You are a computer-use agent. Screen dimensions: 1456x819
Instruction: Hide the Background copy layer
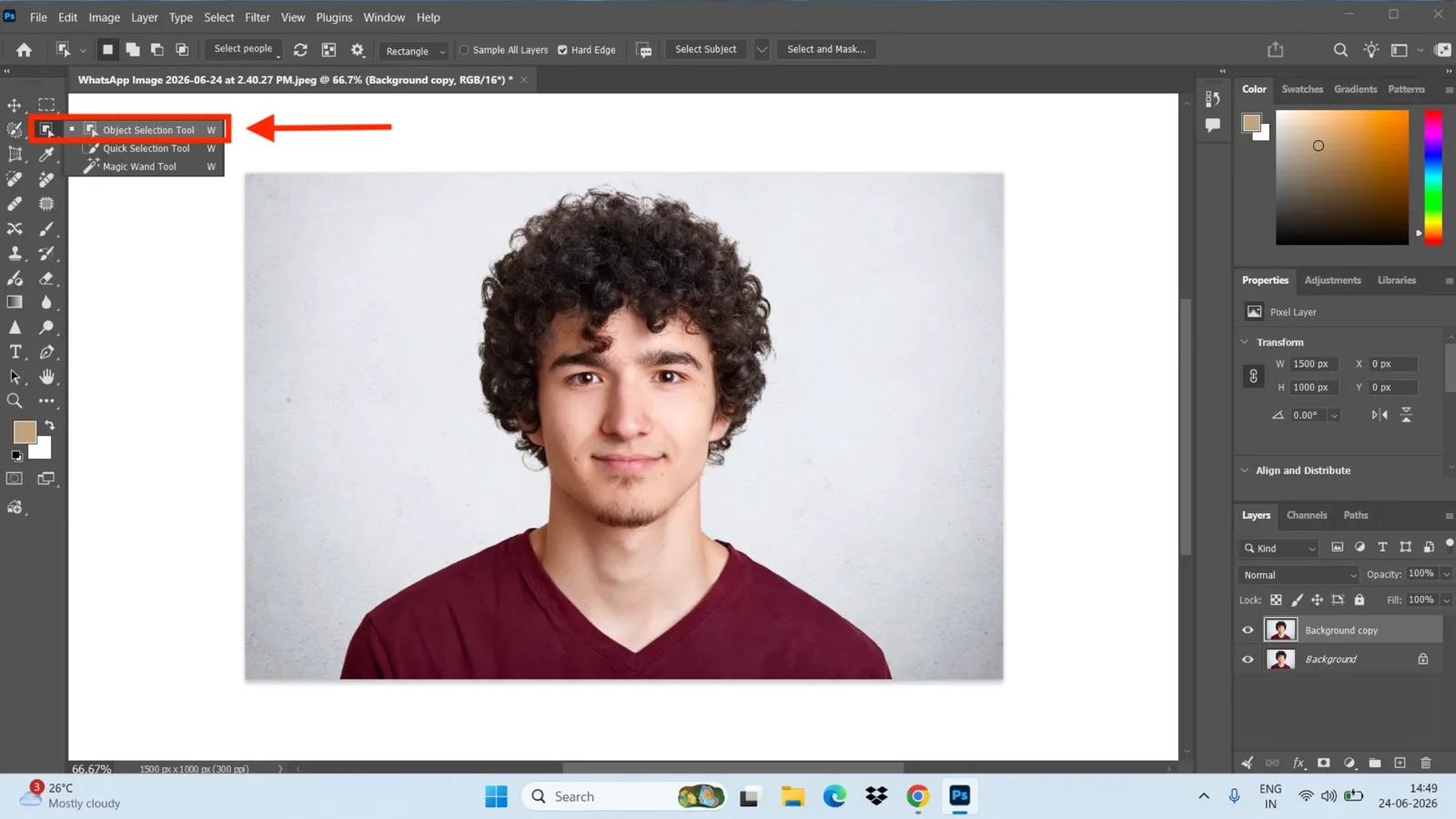[1248, 630]
